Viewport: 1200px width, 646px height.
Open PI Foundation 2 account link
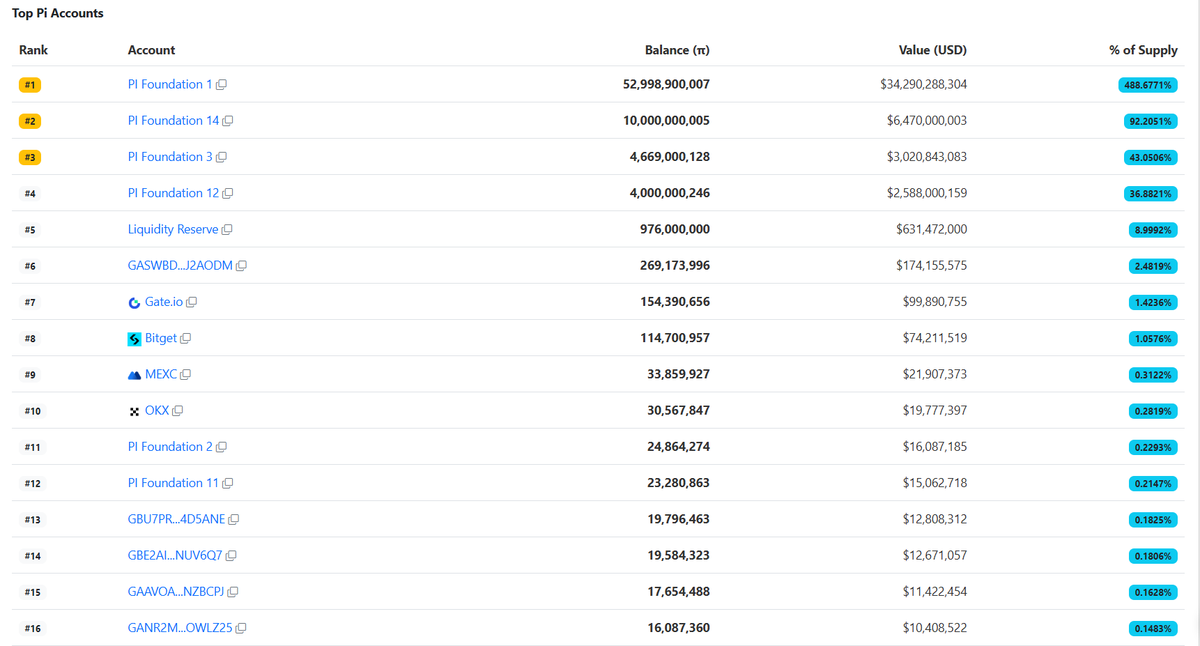170,447
